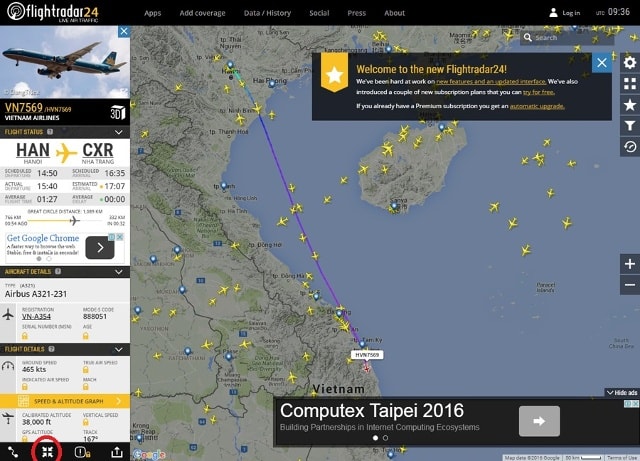The width and height of the screenshot is (640, 461).
Task: Open the filter funnel icon
Action: click(x=630, y=126)
